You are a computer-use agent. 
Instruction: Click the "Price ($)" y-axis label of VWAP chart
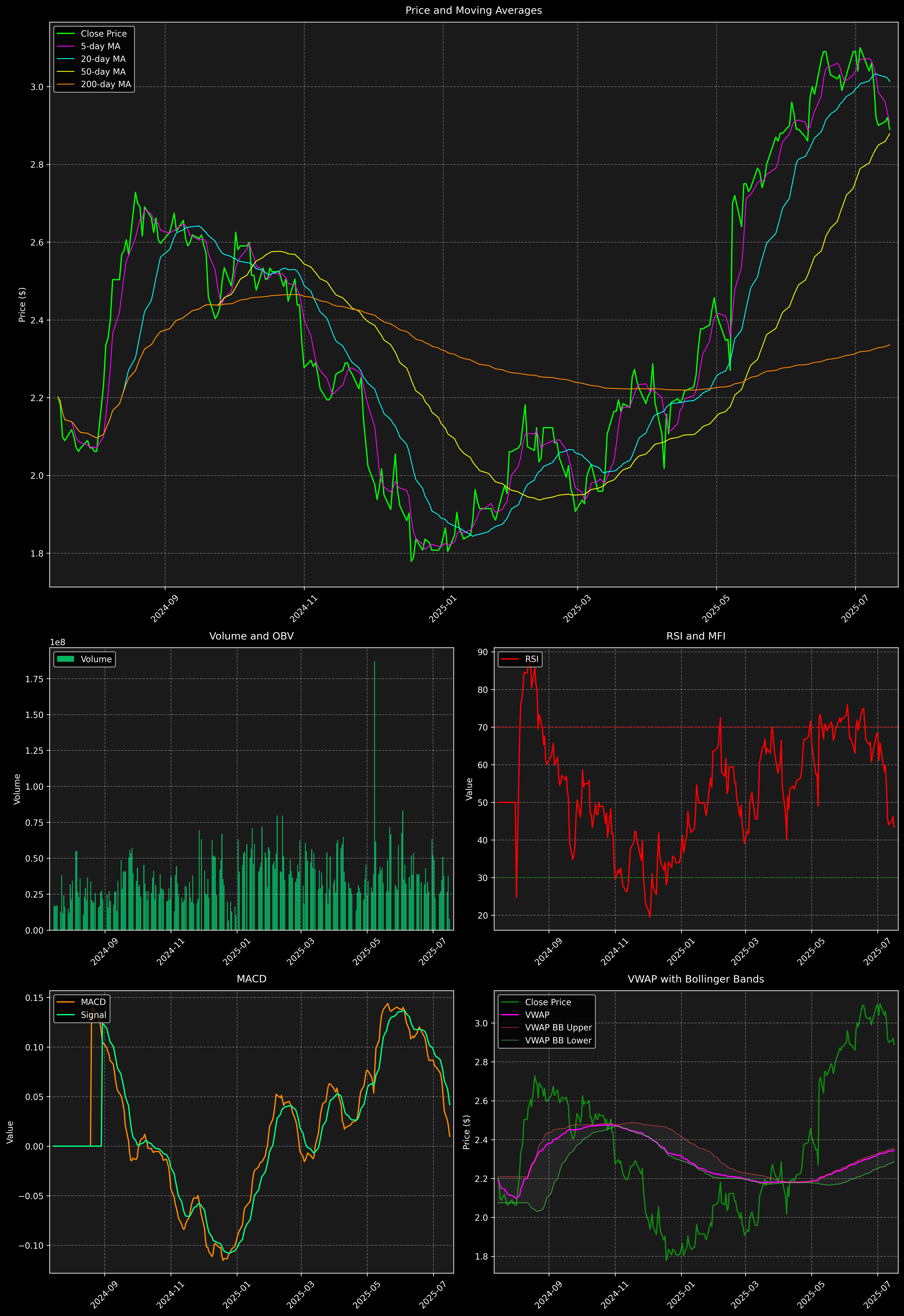pyautogui.click(x=467, y=1132)
